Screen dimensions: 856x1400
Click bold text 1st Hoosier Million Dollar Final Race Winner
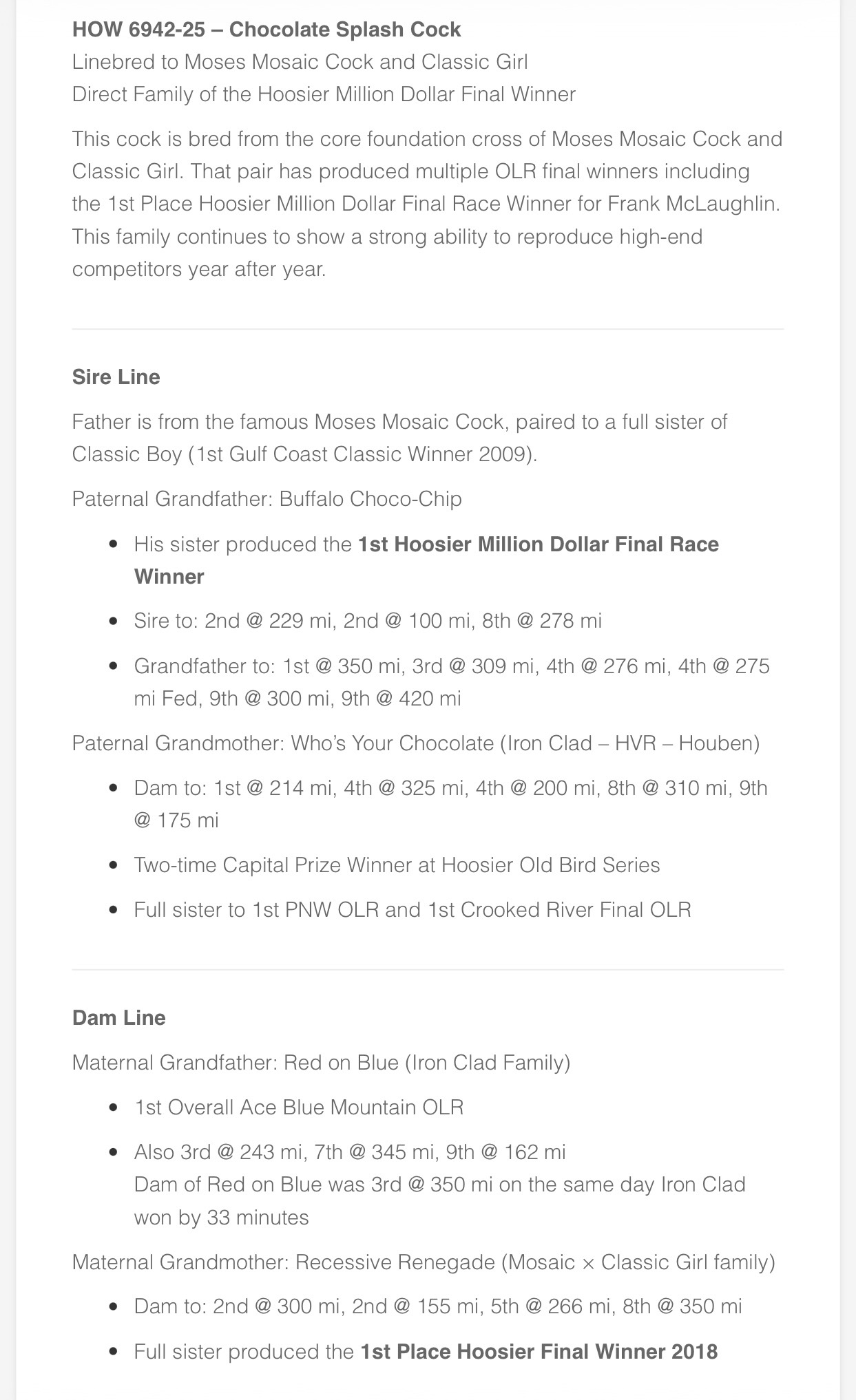coord(426,560)
